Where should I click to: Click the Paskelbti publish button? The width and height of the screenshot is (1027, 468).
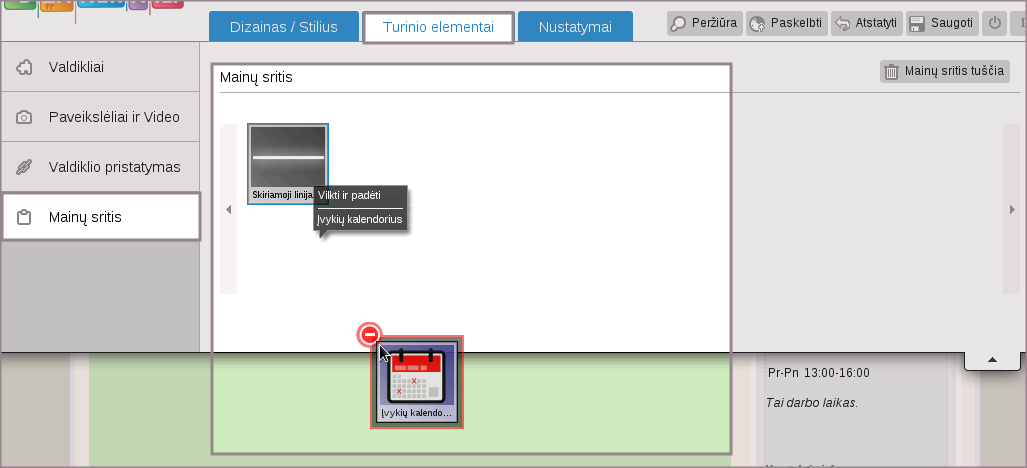pyautogui.click(x=787, y=24)
